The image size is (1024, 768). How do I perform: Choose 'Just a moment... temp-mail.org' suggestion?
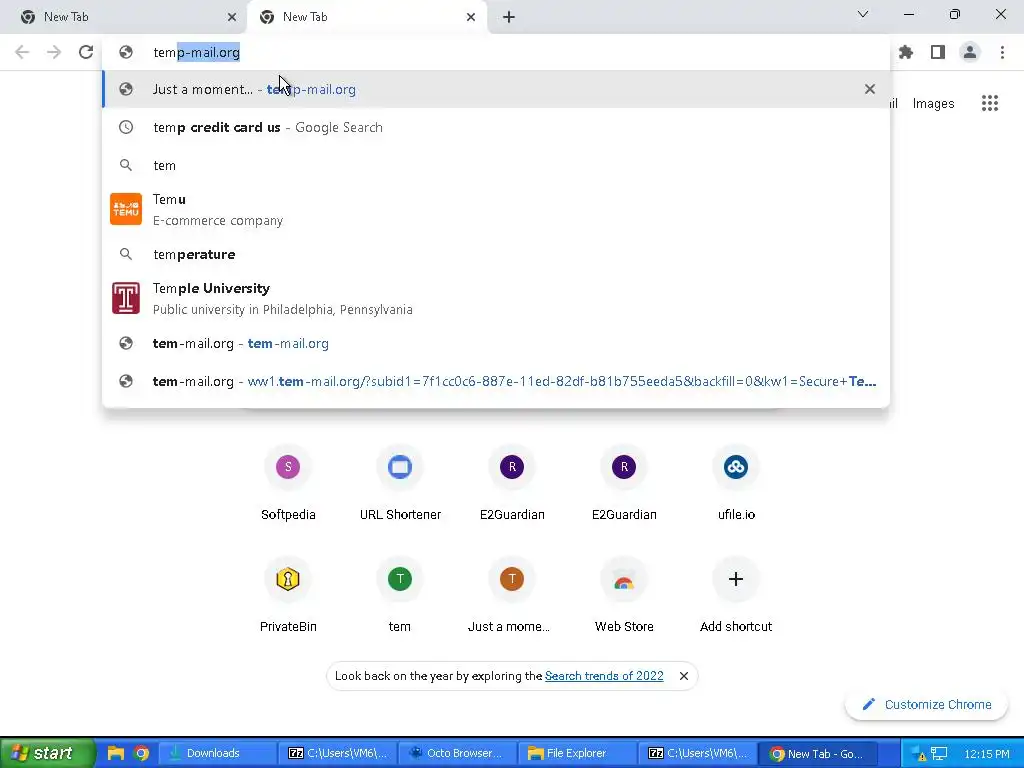pyautogui.click(x=496, y=89)
